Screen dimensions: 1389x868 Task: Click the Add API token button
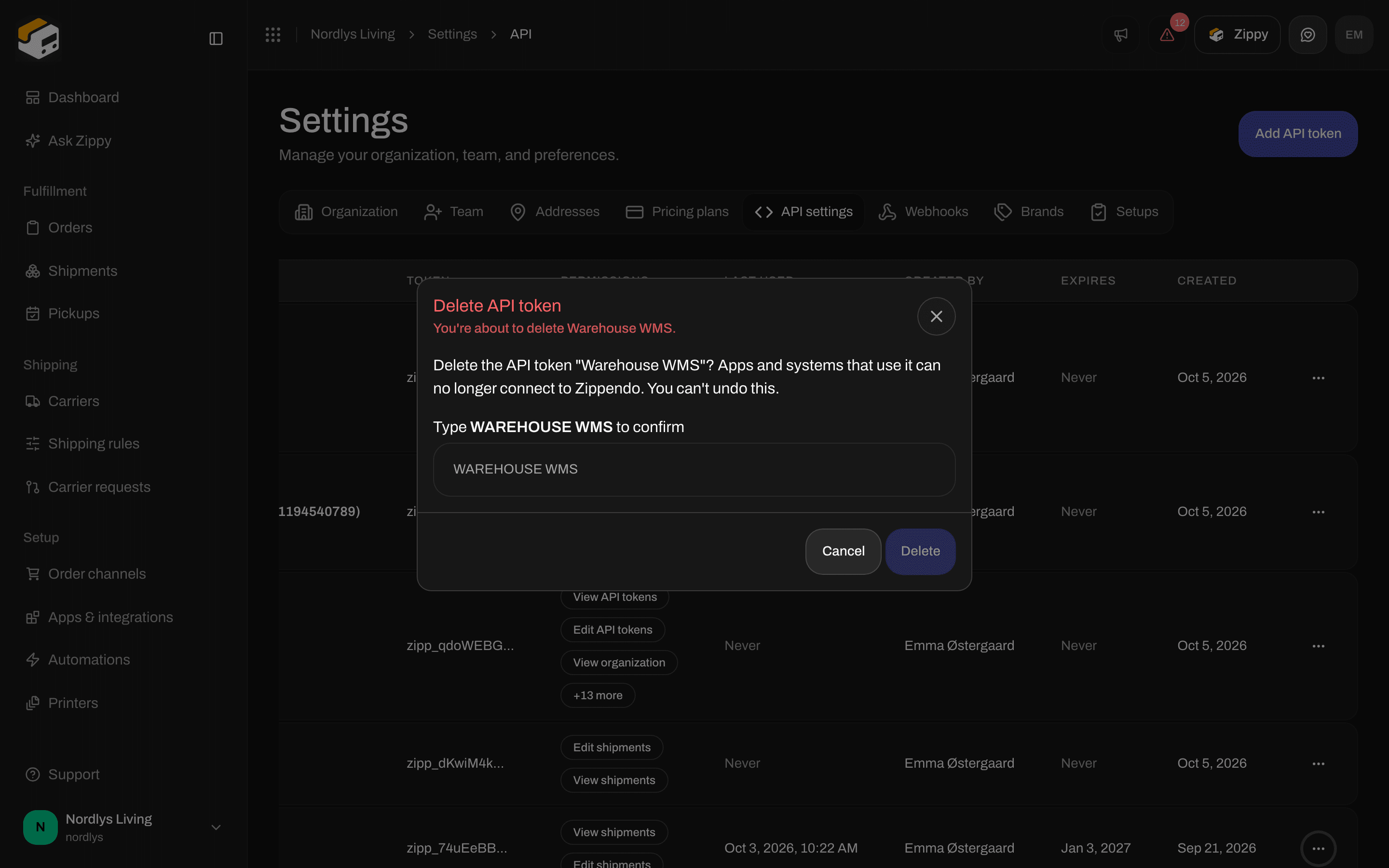point(1298,134)
